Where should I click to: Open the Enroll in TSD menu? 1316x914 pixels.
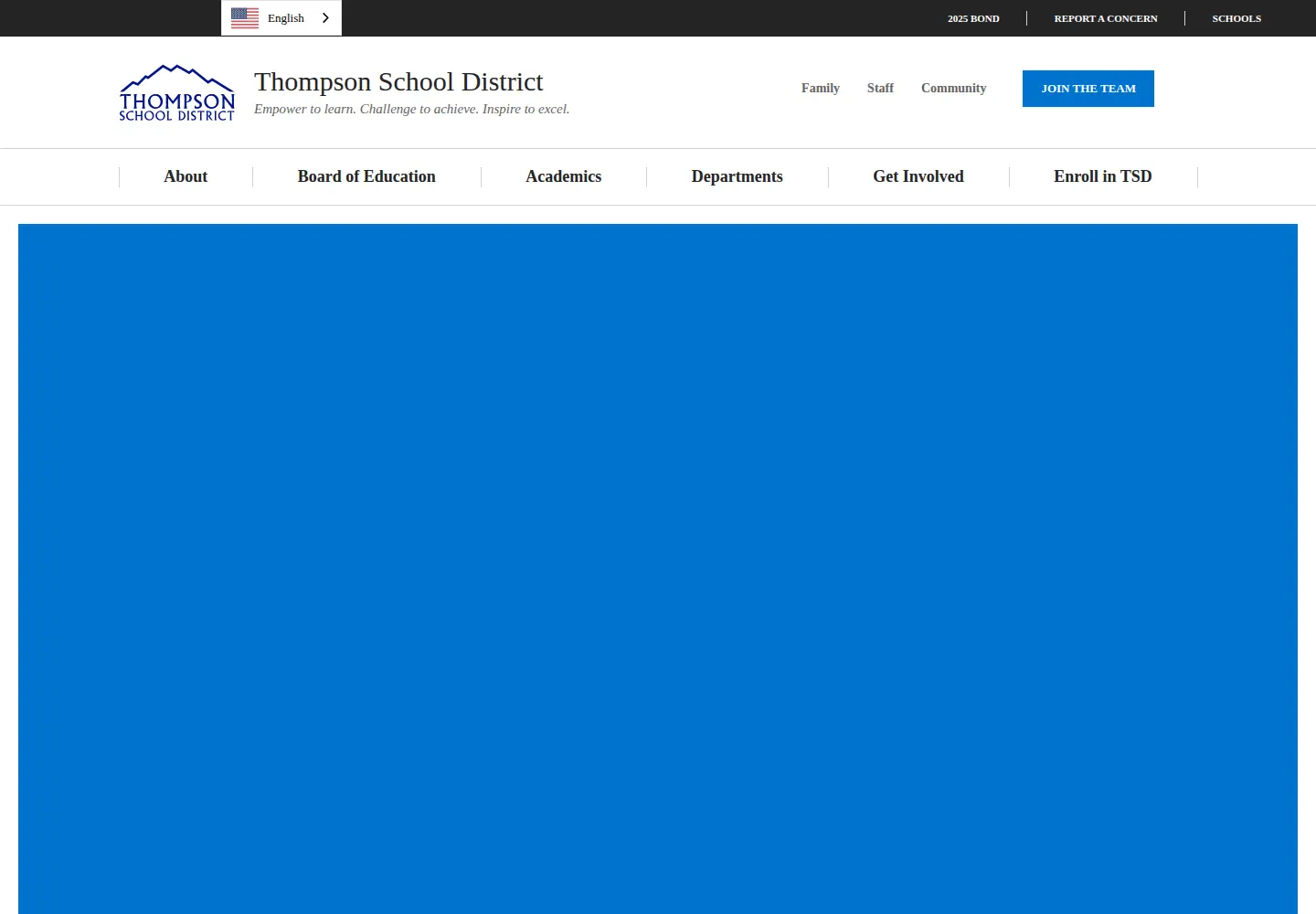[1103, 176]
